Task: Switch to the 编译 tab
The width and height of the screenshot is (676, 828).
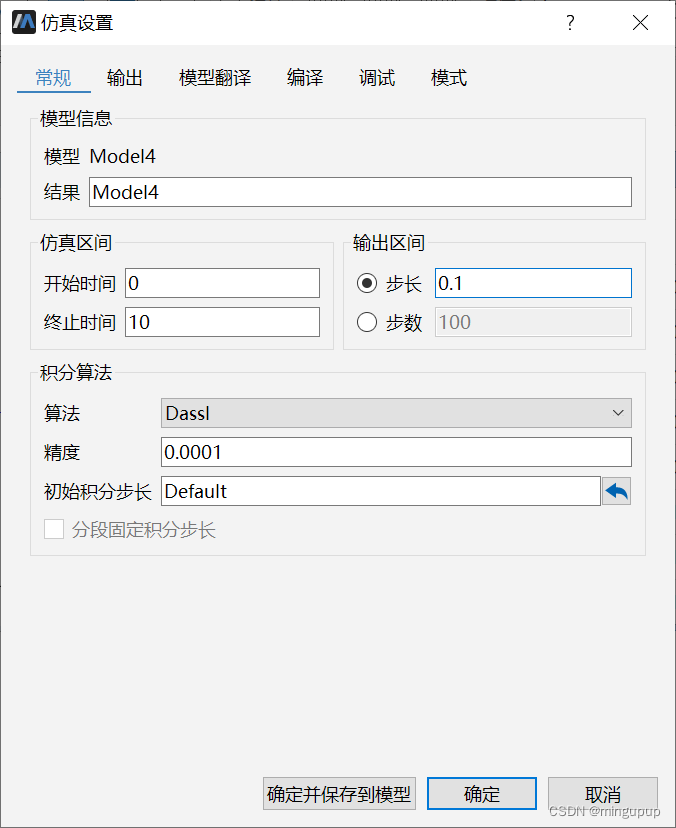Action: point(304,78)
